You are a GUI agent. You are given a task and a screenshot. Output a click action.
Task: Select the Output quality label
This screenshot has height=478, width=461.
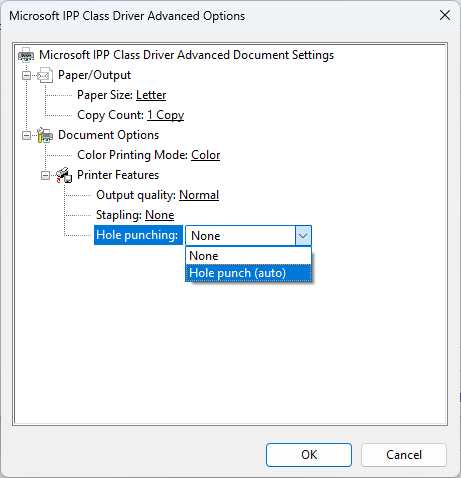136,195
